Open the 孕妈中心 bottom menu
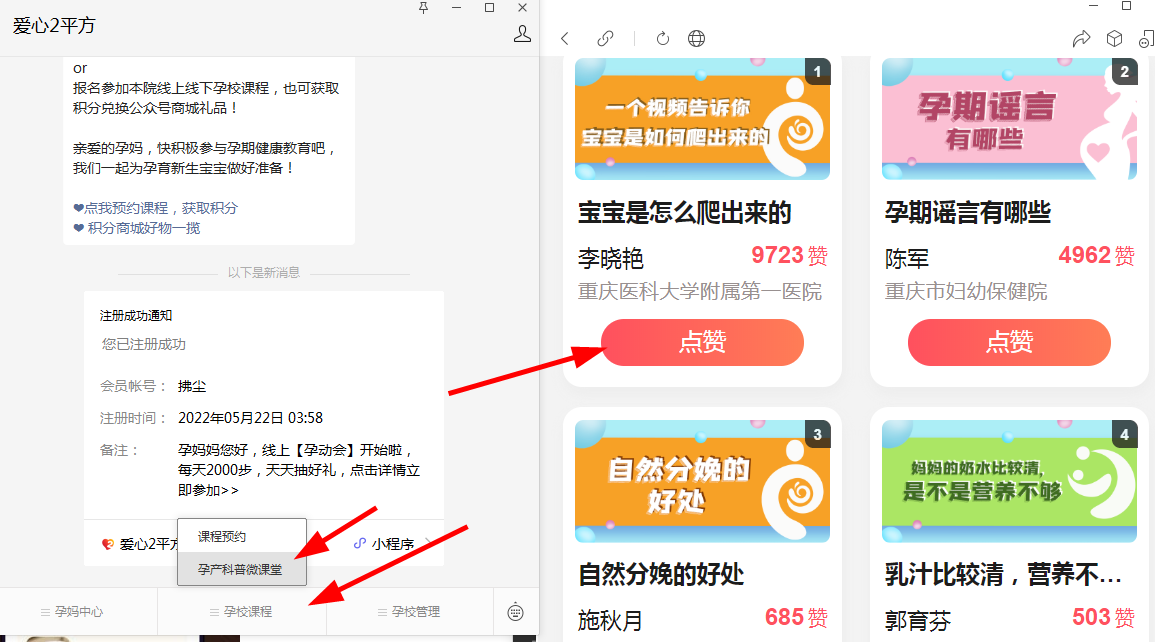 tap(79, 612)
